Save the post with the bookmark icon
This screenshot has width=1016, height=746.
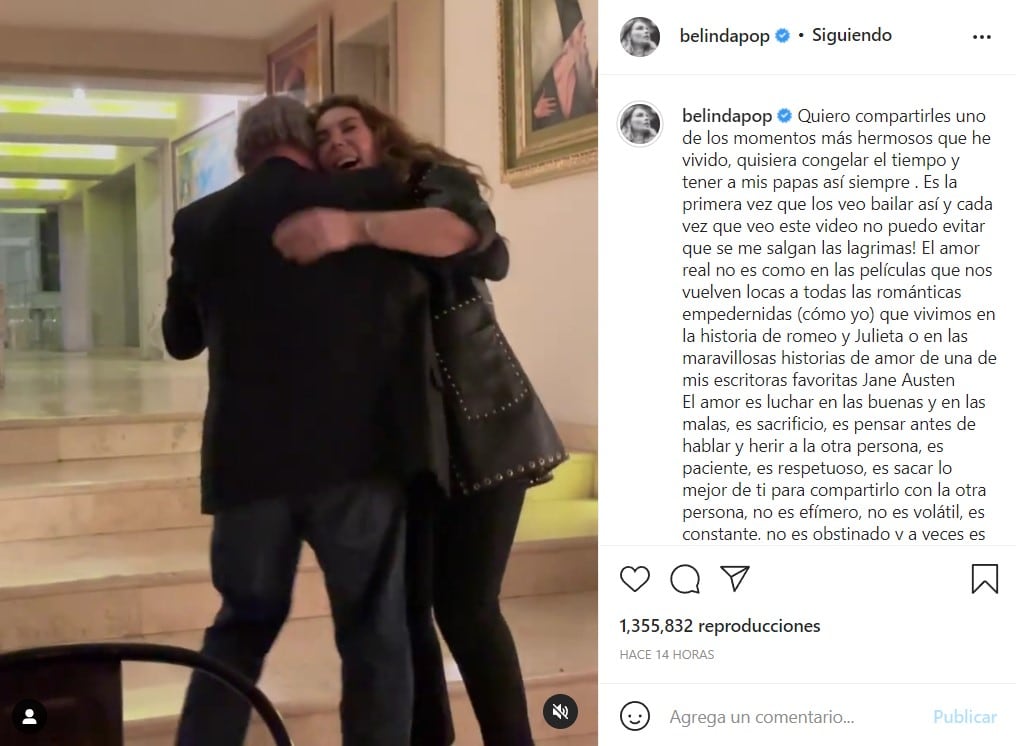click(x=984, y=578)
